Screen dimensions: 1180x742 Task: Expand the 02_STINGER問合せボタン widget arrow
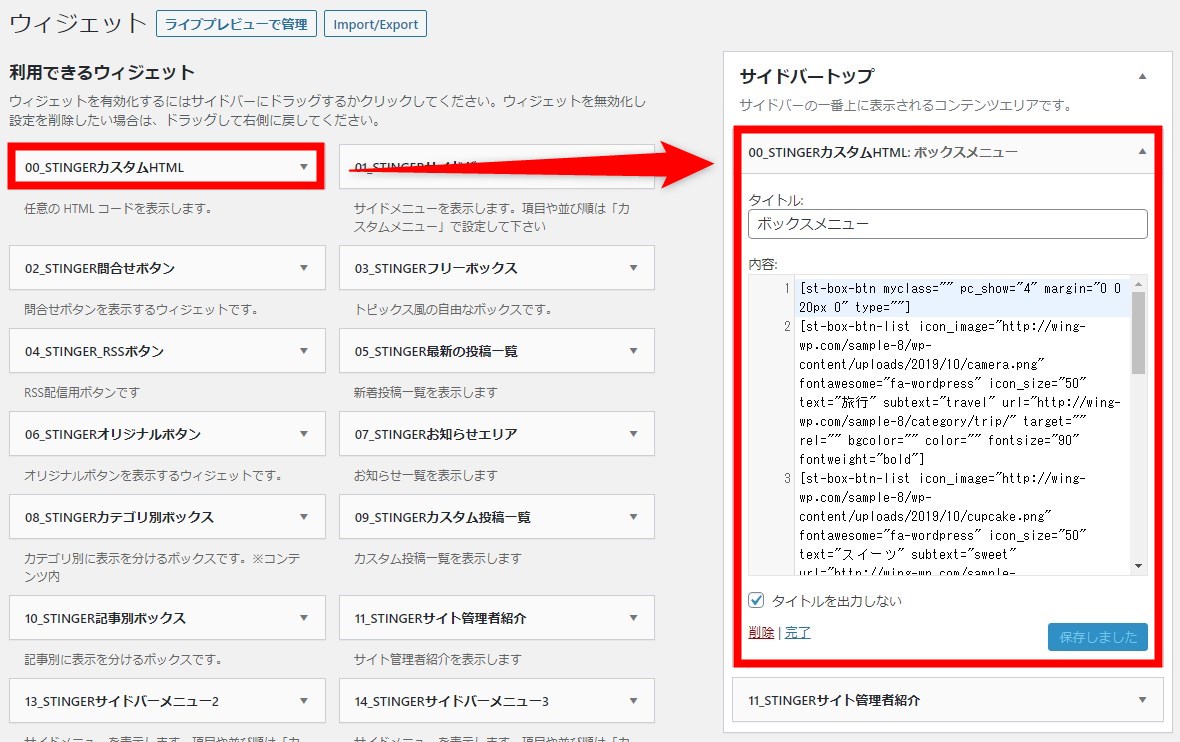click(x=304, y=268)
